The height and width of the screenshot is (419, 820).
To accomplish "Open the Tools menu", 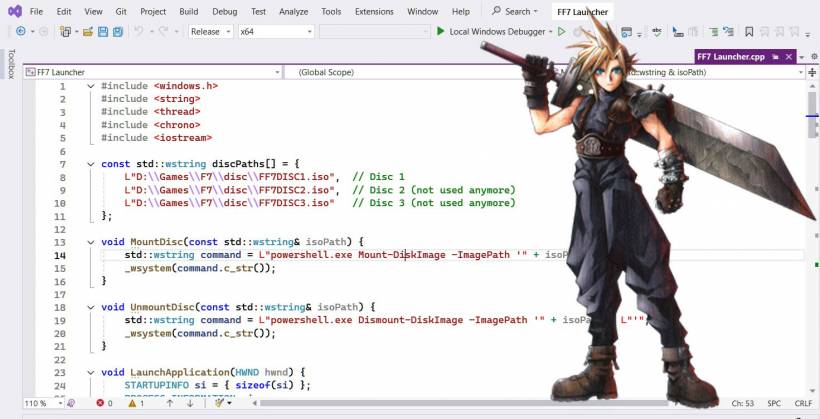I will [x=331, y=12].
